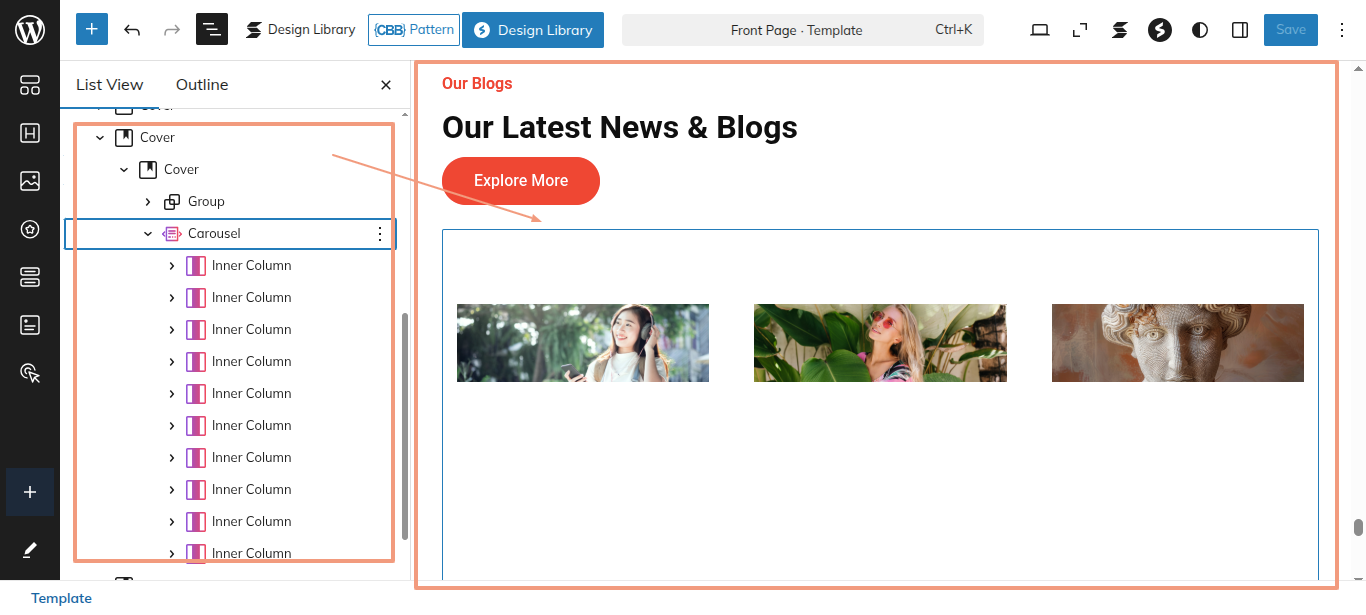Click the Group block icon in List View
This screenshot has height=615, width=1366.
coord(172,202)
